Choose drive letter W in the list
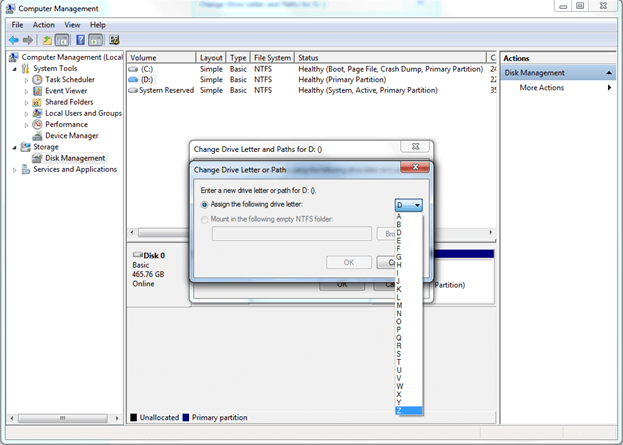 409,386
